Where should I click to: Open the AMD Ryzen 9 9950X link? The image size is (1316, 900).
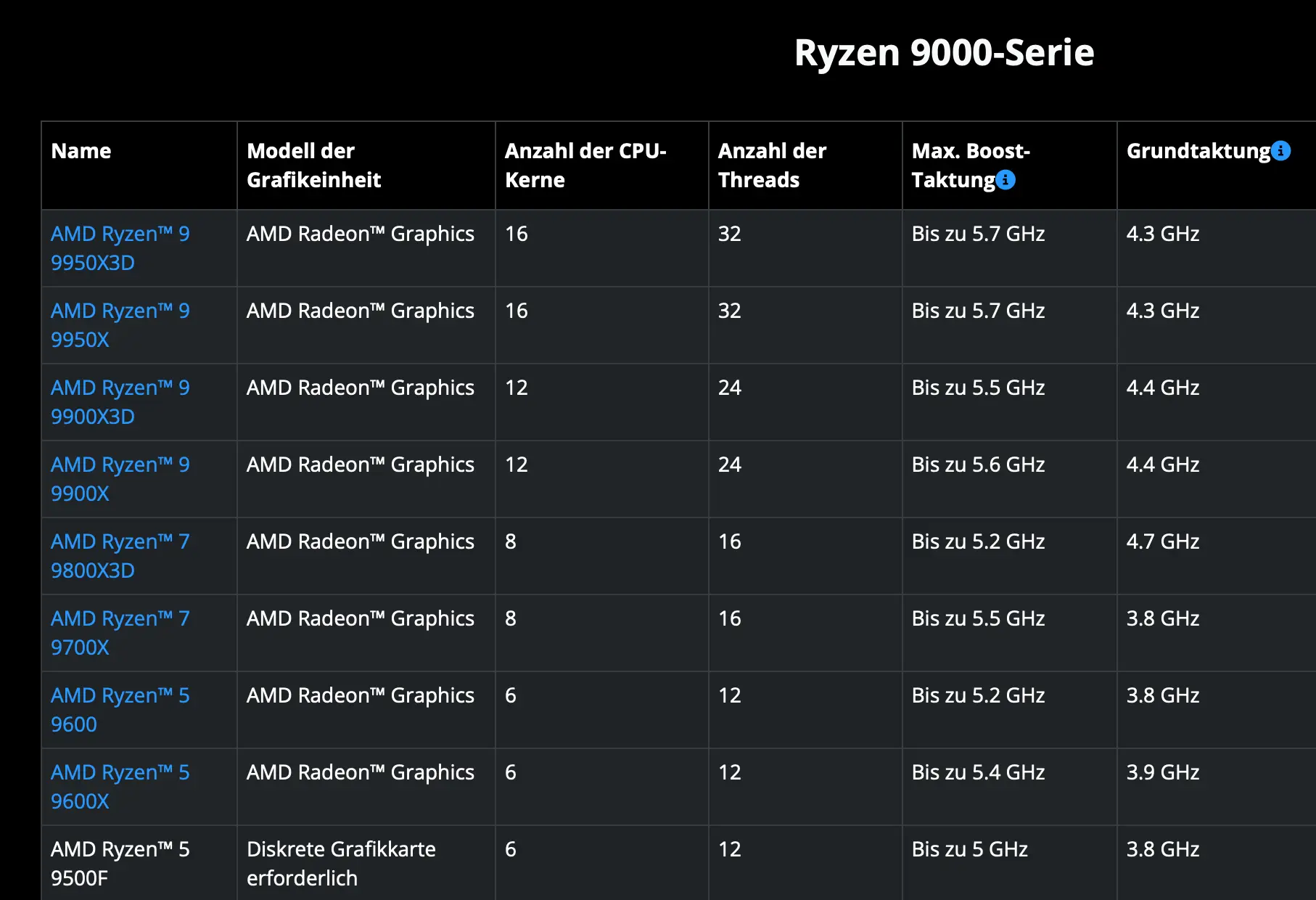pos(120,324)
